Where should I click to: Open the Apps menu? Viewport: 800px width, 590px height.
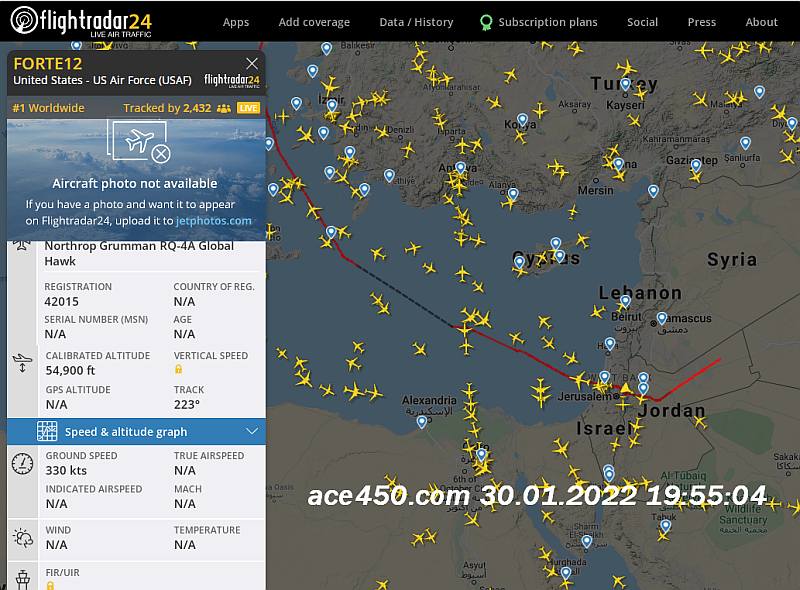coord(236,22)
